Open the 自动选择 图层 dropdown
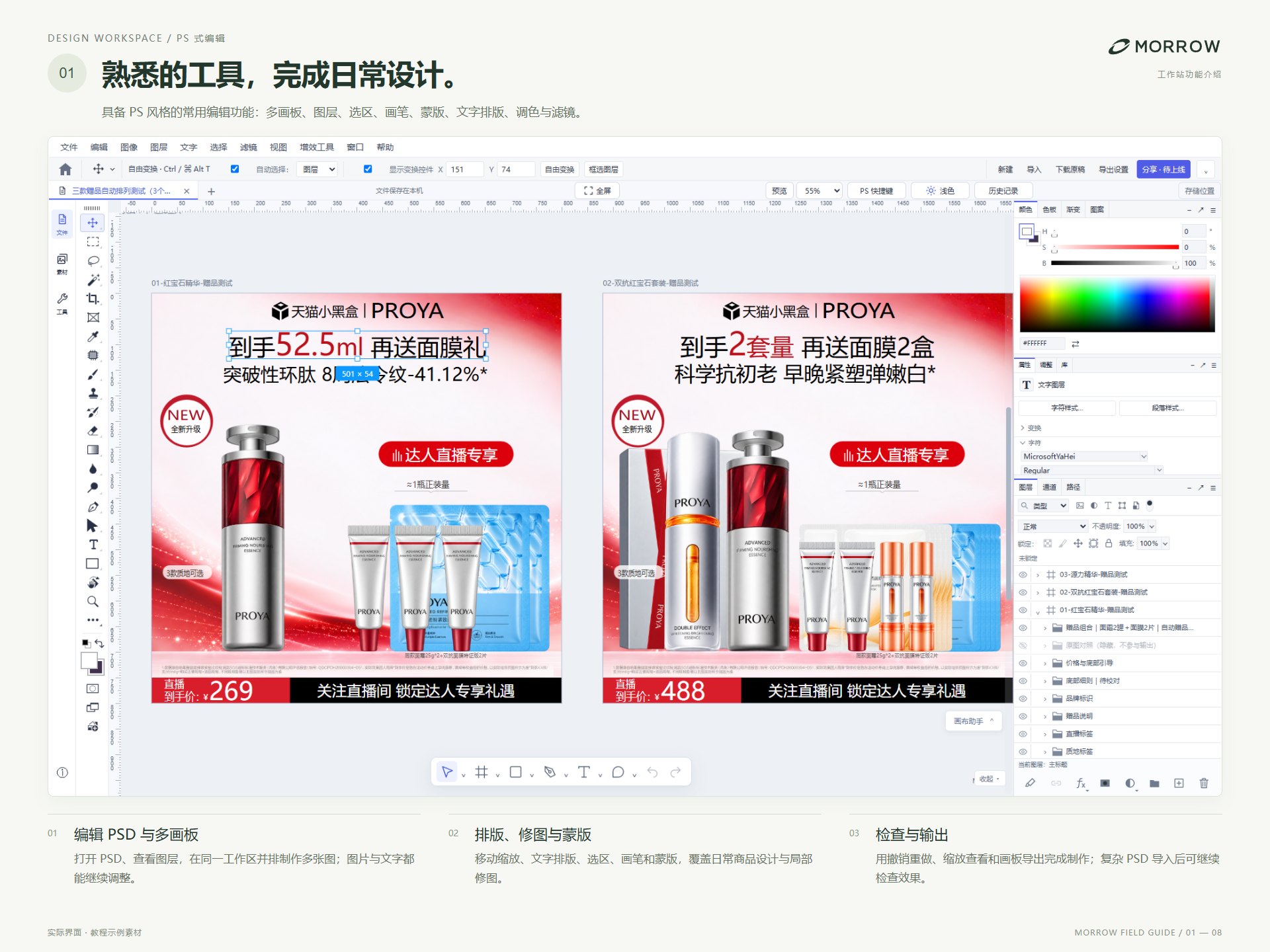The height and width of the screenshot is (952, 1270). click(317, 169)
